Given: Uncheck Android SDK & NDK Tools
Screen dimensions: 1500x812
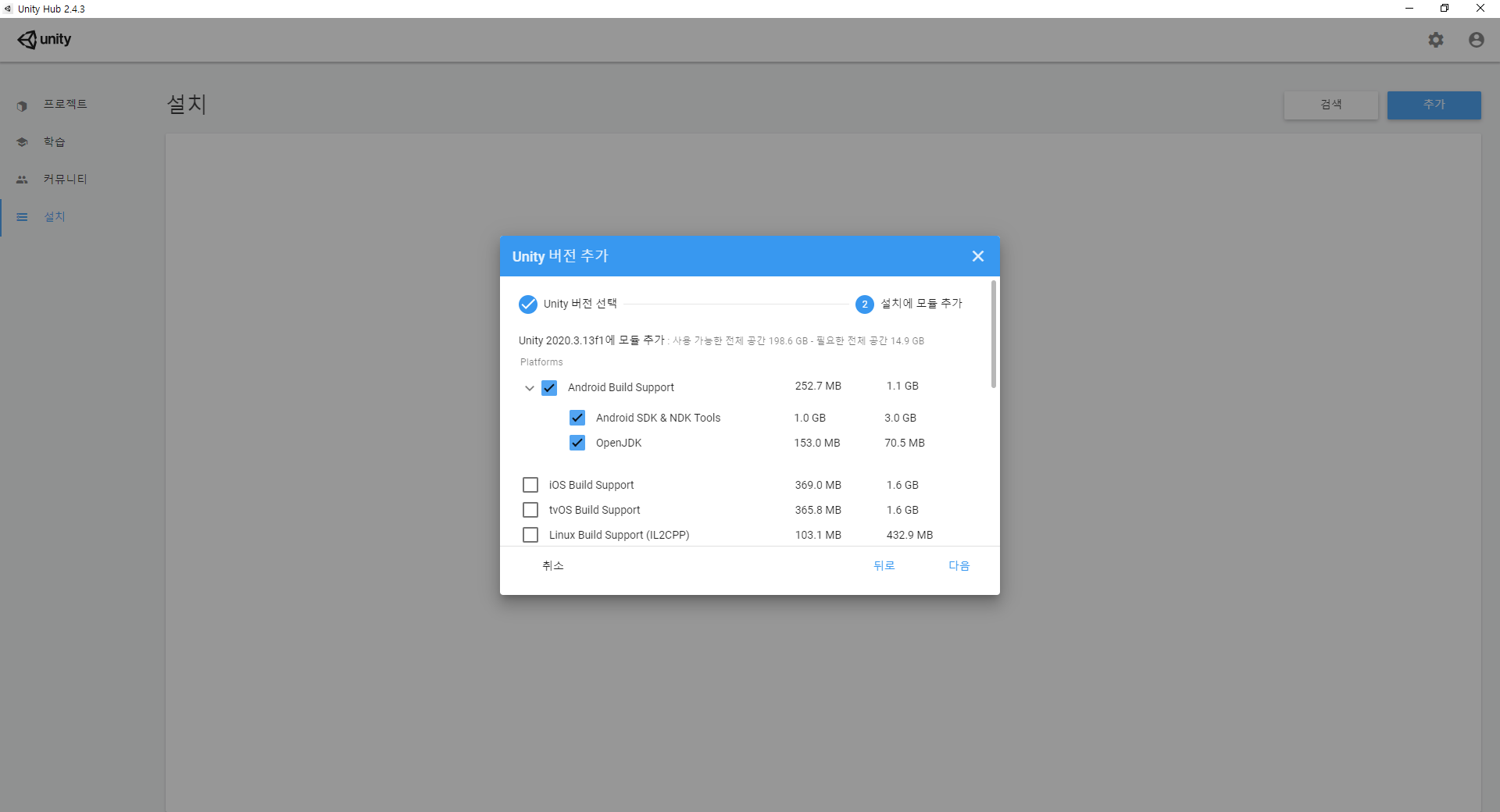Looking at the screenshot, I should pyautogui.click(x=577, y=418).
